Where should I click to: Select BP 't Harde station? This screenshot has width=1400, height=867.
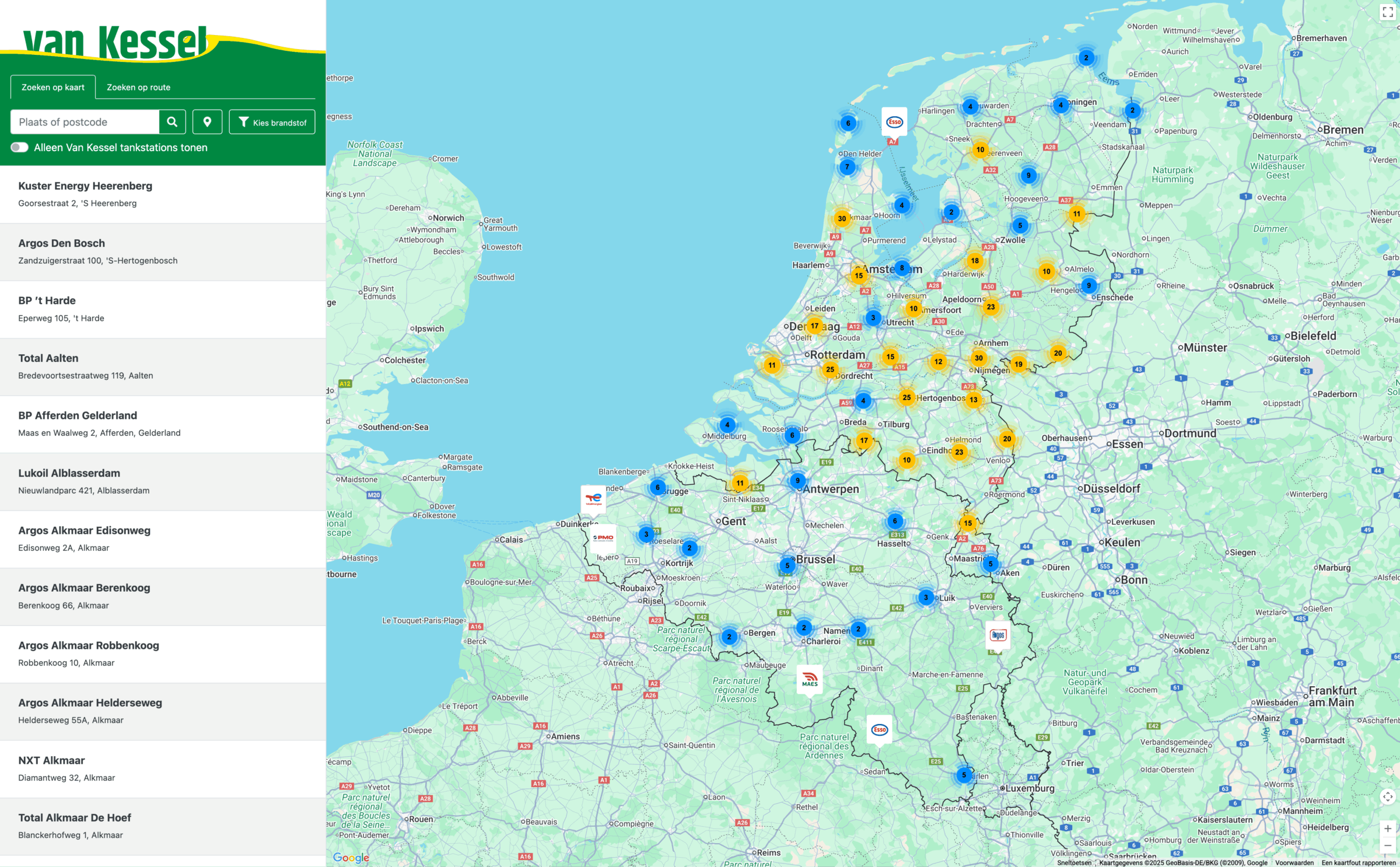tap(163, 309)
